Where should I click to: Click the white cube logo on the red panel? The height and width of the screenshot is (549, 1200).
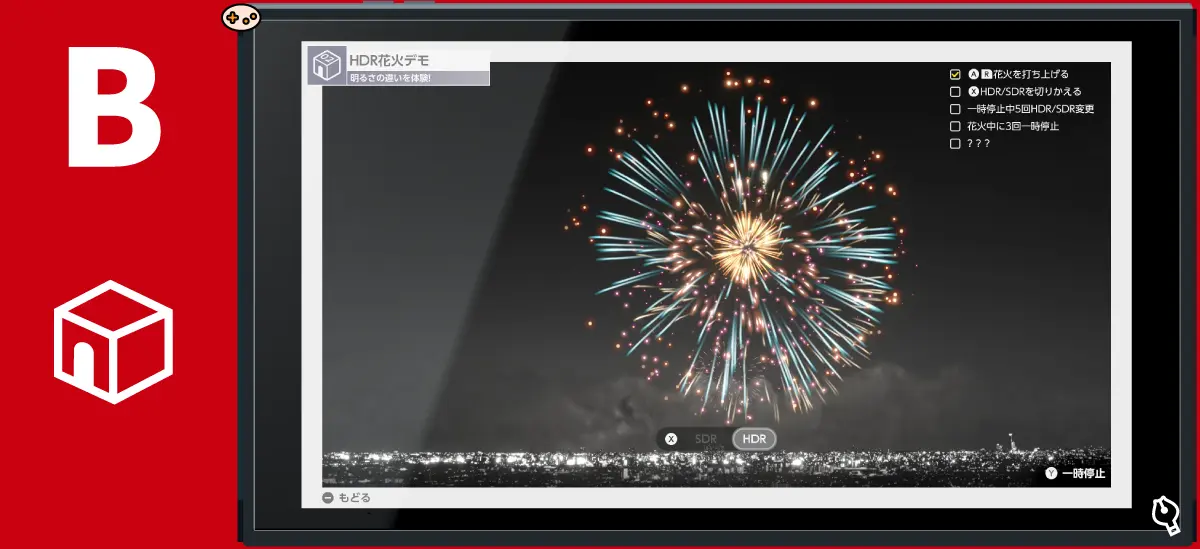pyautogui.click(x=113, y=341)
